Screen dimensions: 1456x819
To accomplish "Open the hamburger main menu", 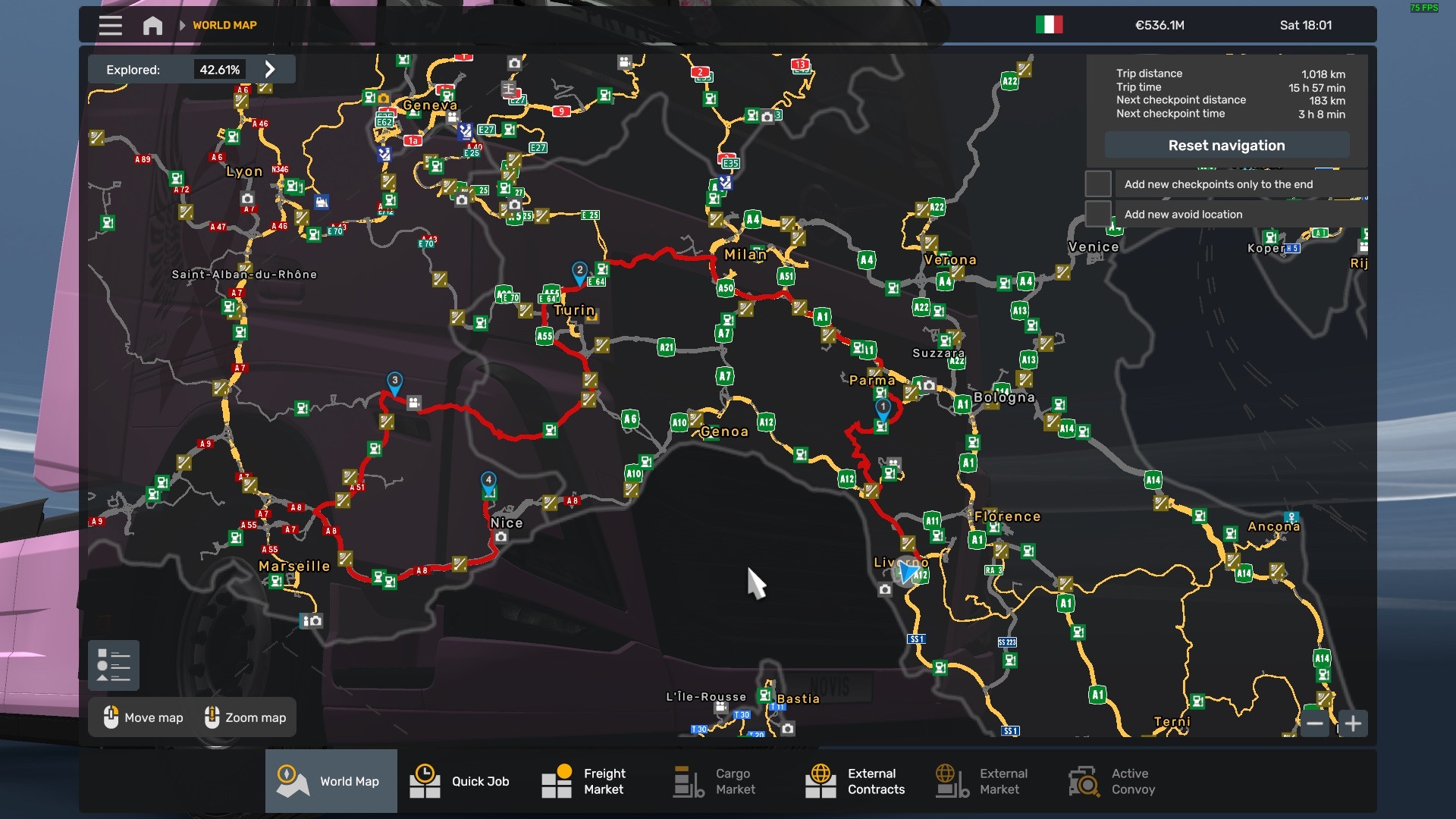I will pyautogui.click(x=110, y=25).
